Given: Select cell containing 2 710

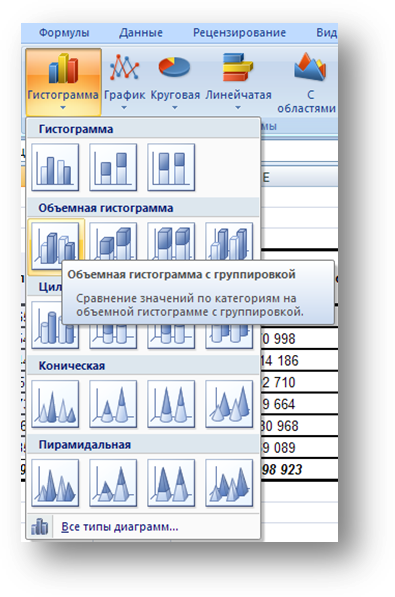Looking at the screenshot, I should pyautogui.click(x=299, y=382).
